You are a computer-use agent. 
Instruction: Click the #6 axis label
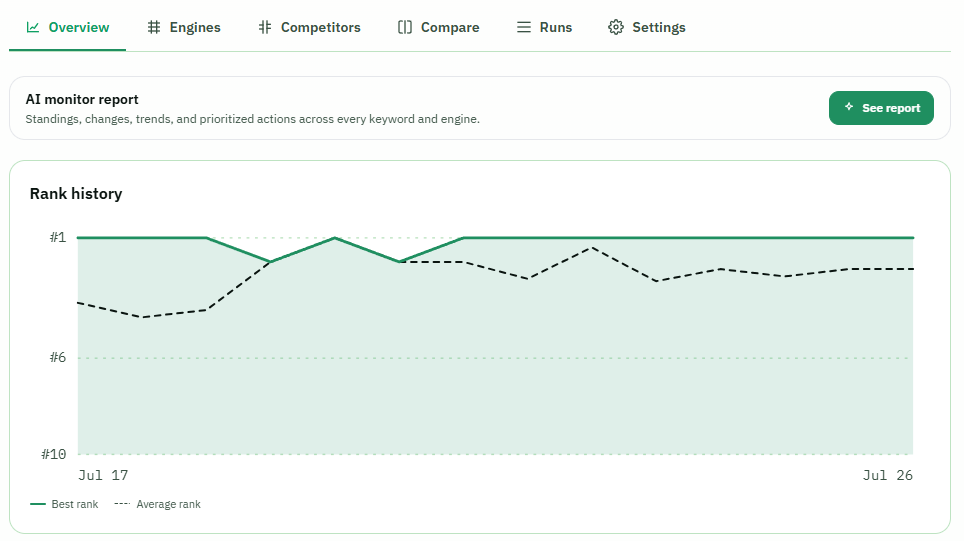[x=58, y=358]
